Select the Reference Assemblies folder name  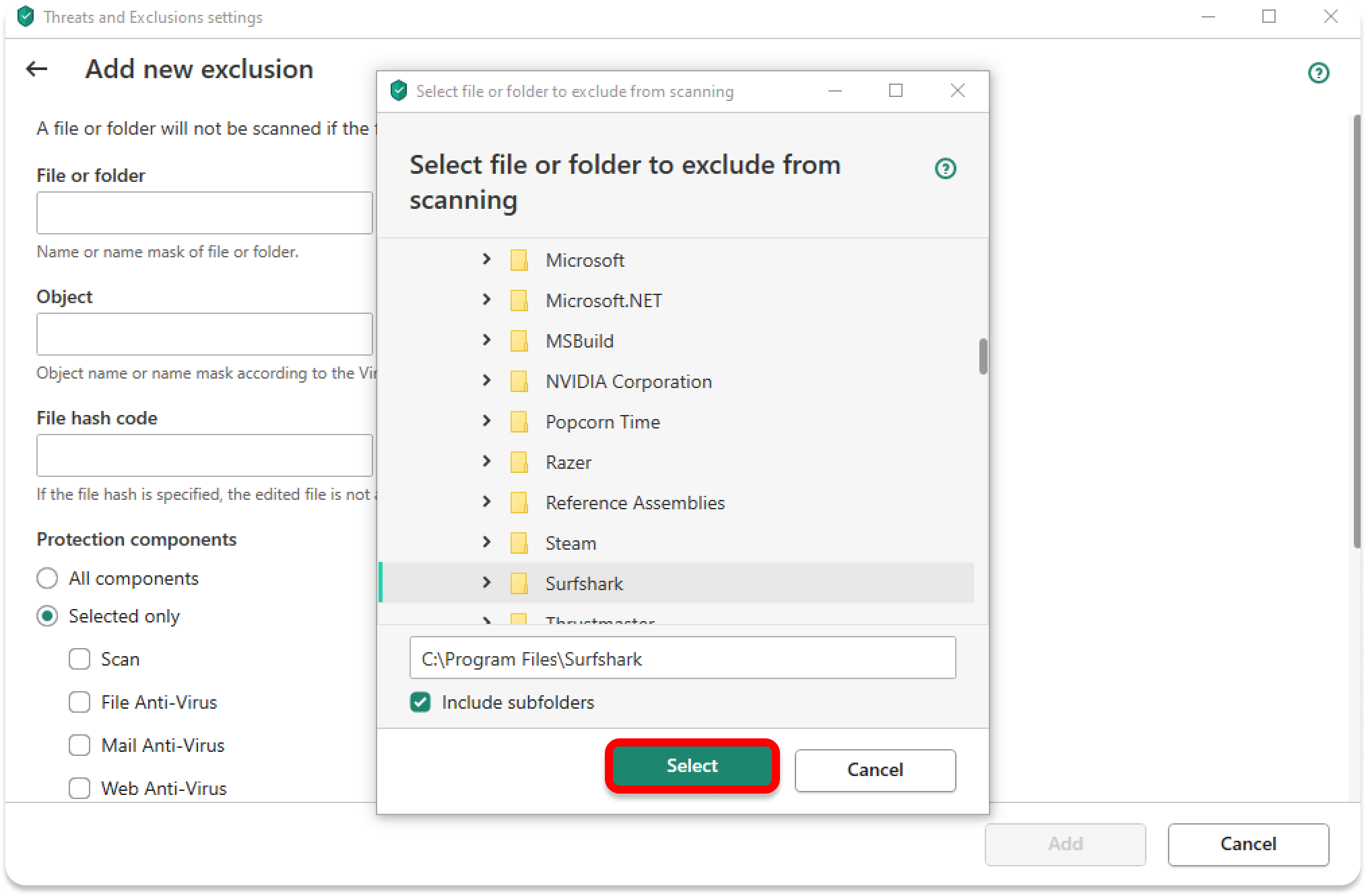pyautogui.click(x=635, y=503)
